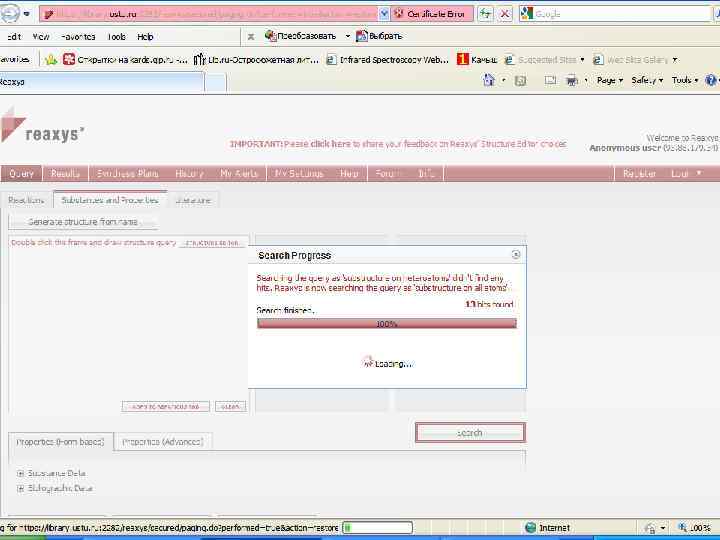The height and width of the screenshot is (540, 720).
Task: Expand the Преобразовать dropdown arrow
Action: click(x=348, y=36)
